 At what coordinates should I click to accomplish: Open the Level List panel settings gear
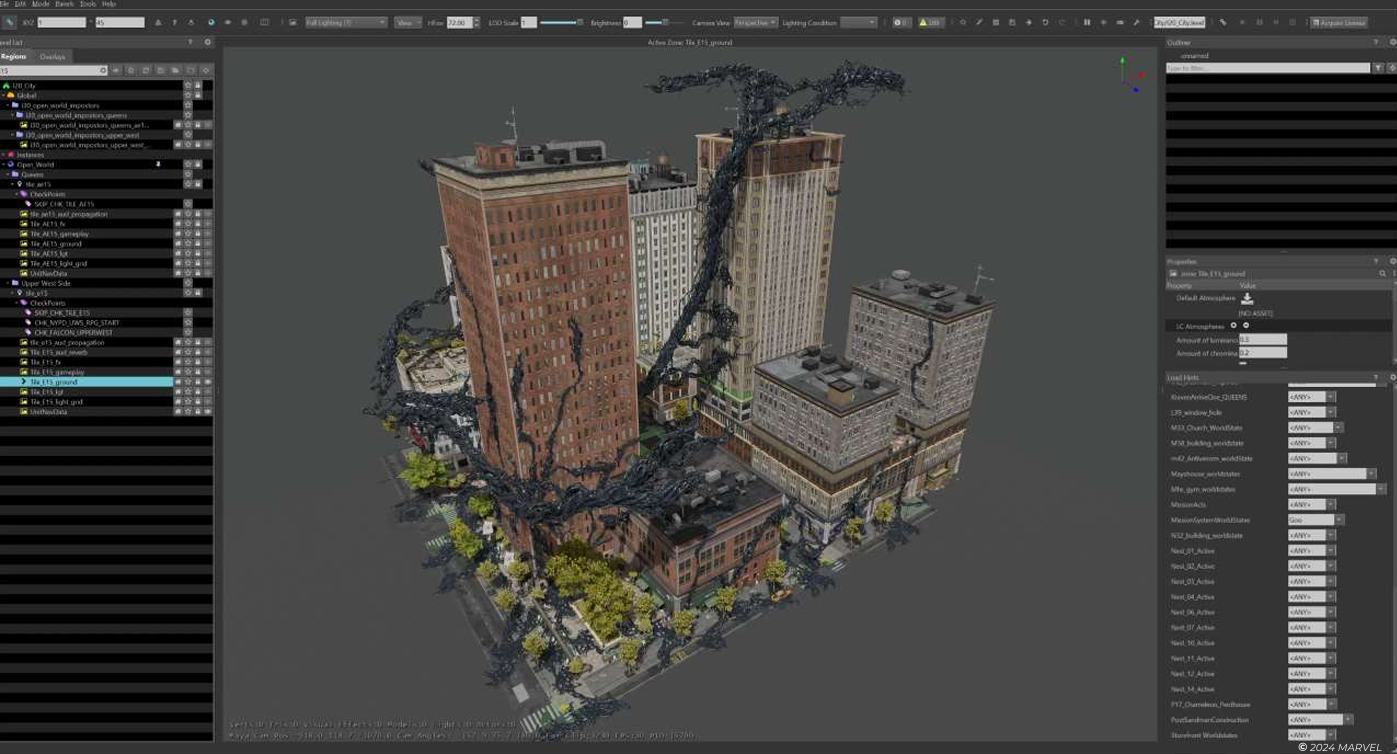208,42
